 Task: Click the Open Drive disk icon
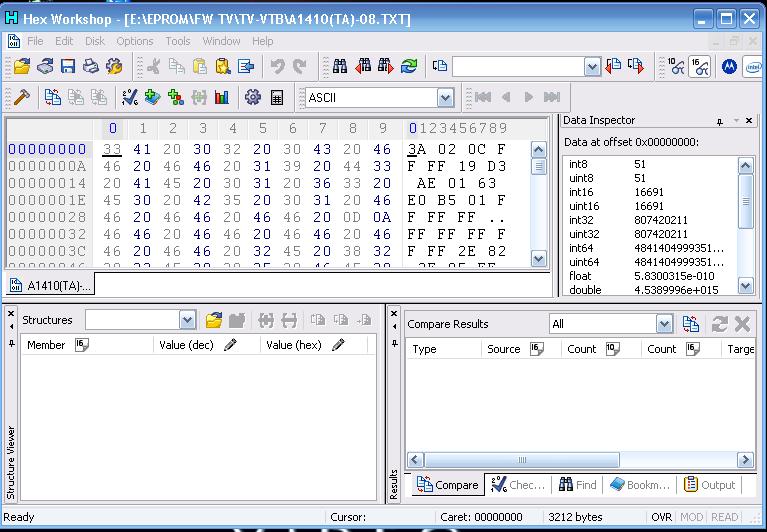(45, 66)
